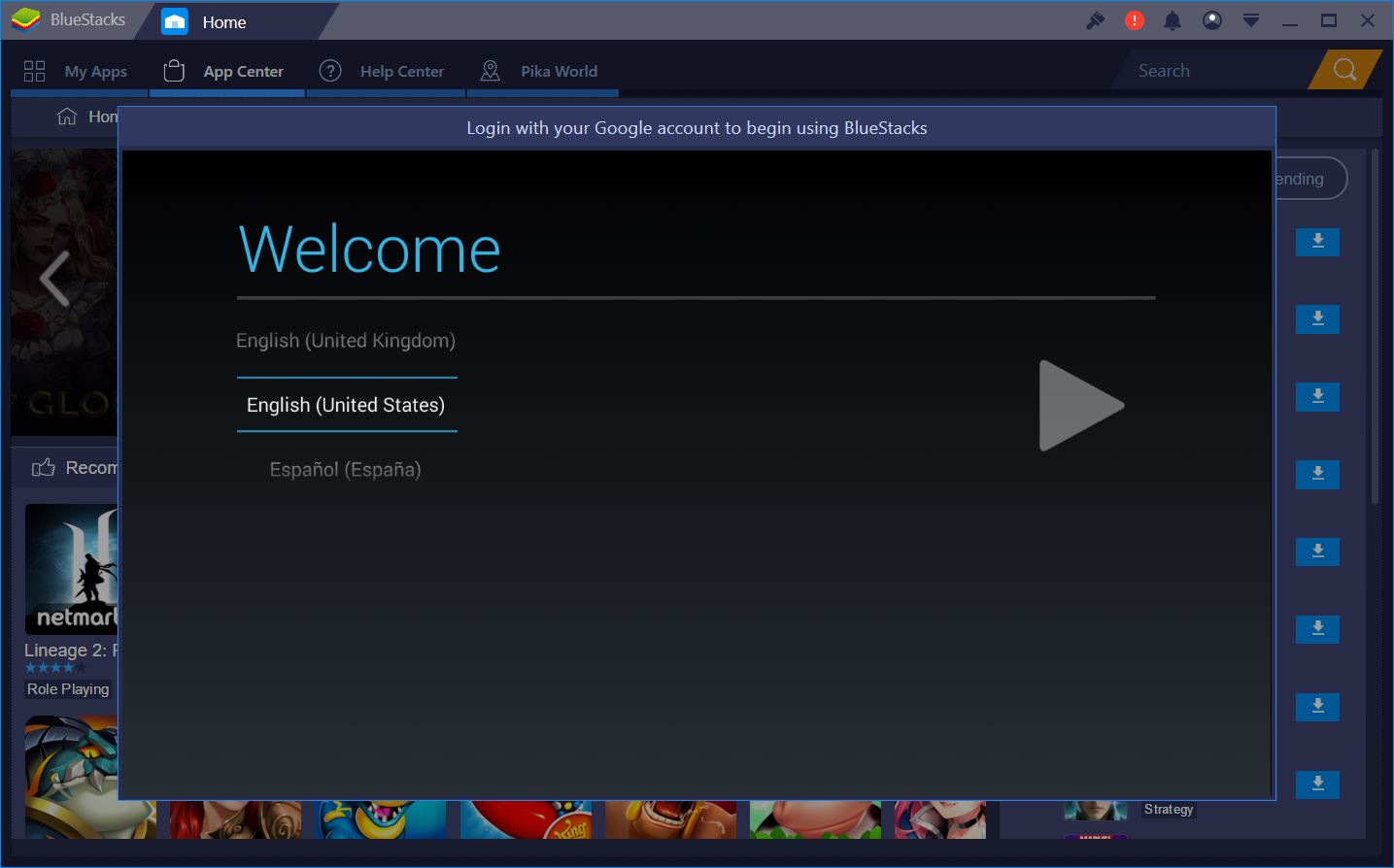Click the App Center shopping bag icon
This screenshot has width=1394, height=868.
(174, 71)
